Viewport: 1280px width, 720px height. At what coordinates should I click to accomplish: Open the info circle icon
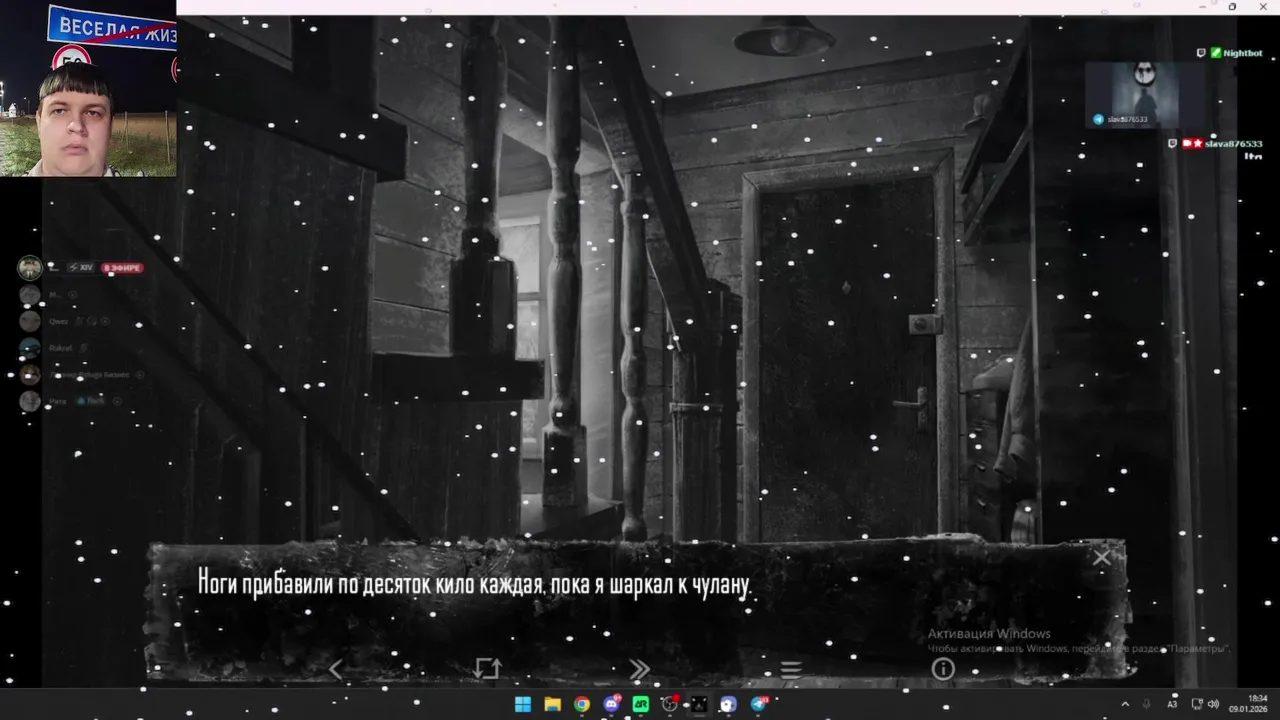[x=943, y=669]
